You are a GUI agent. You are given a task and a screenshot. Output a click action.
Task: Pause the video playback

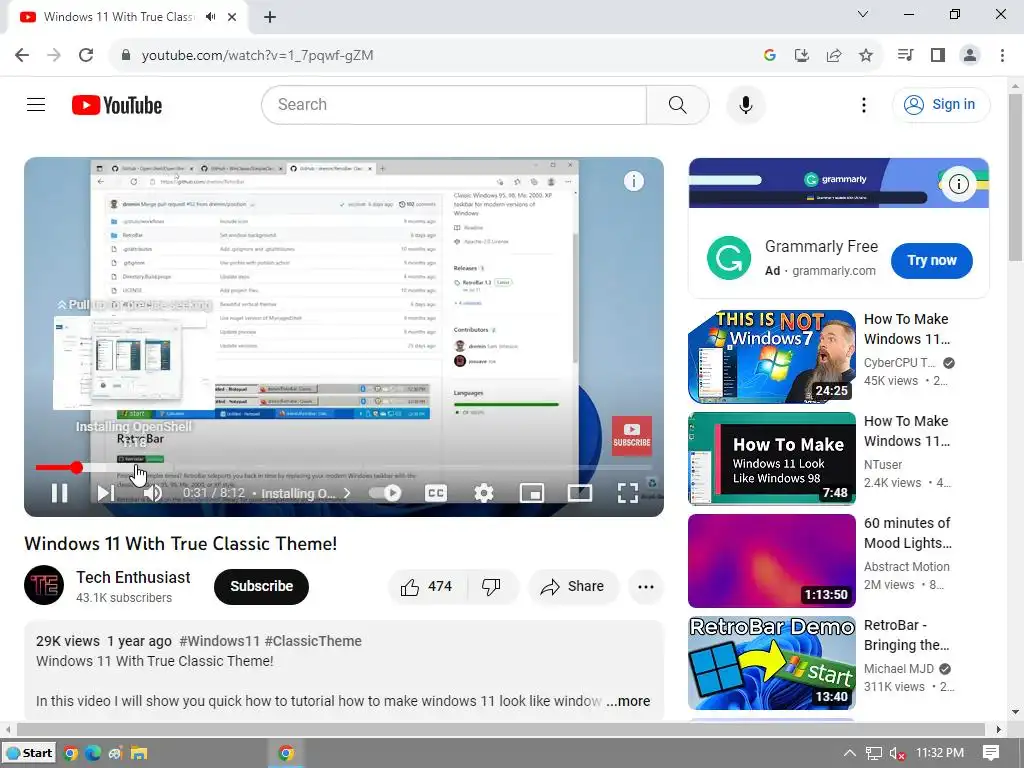[59, 493]
